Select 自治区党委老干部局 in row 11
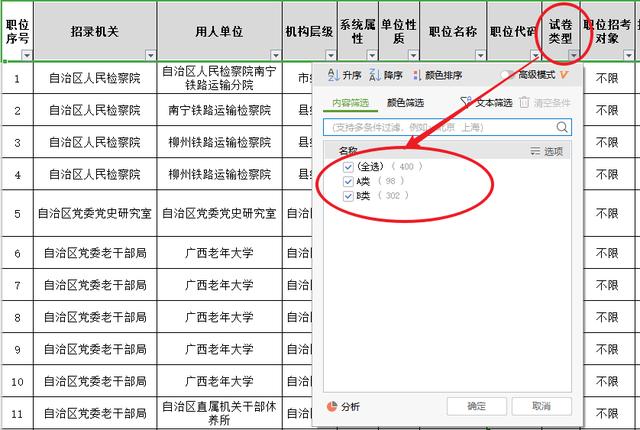This screenshot has height=430, width=640. [x=95, y=413]
